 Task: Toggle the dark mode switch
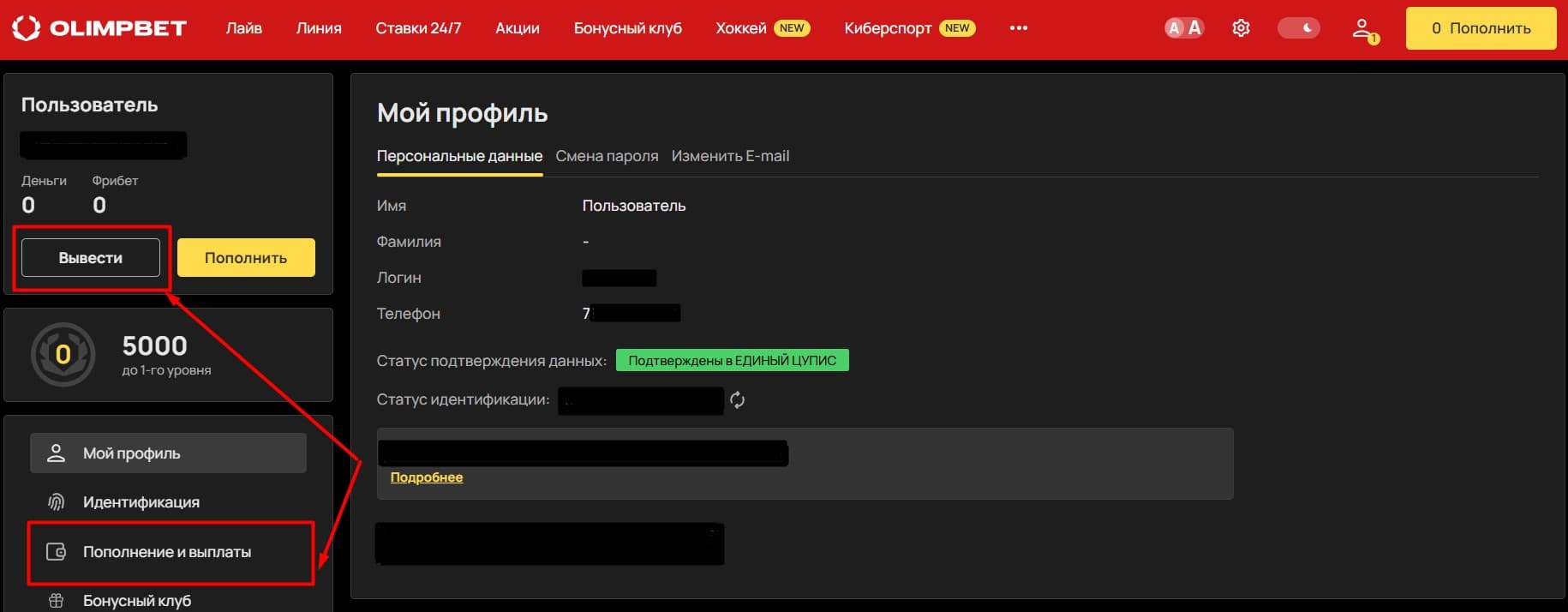[x=1299, y=28]
